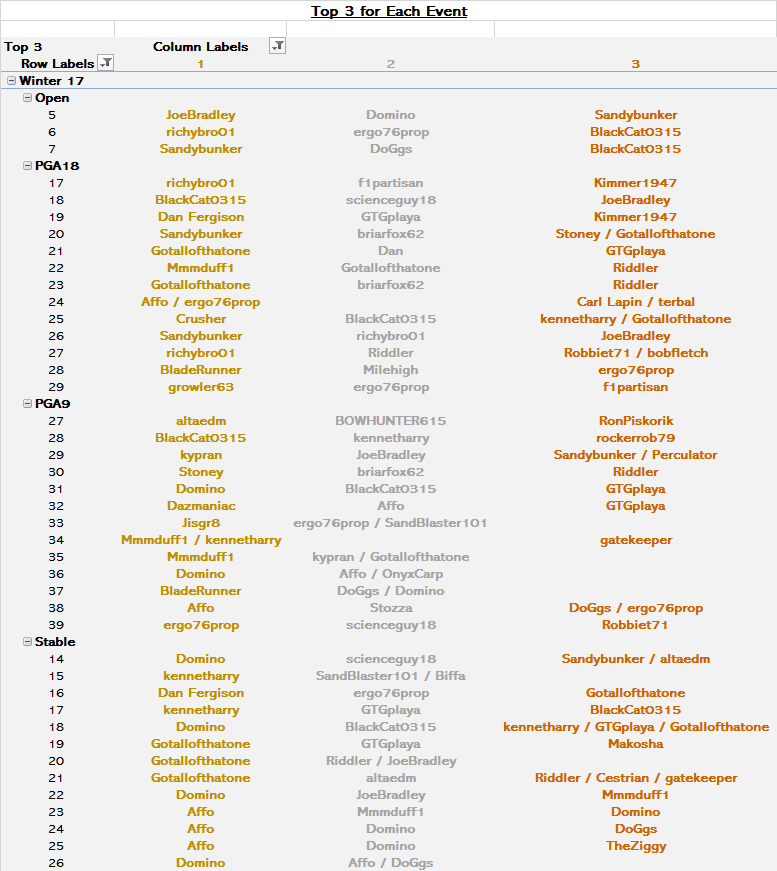Select column header 3
777x871 pixels.
pos(635,64)
